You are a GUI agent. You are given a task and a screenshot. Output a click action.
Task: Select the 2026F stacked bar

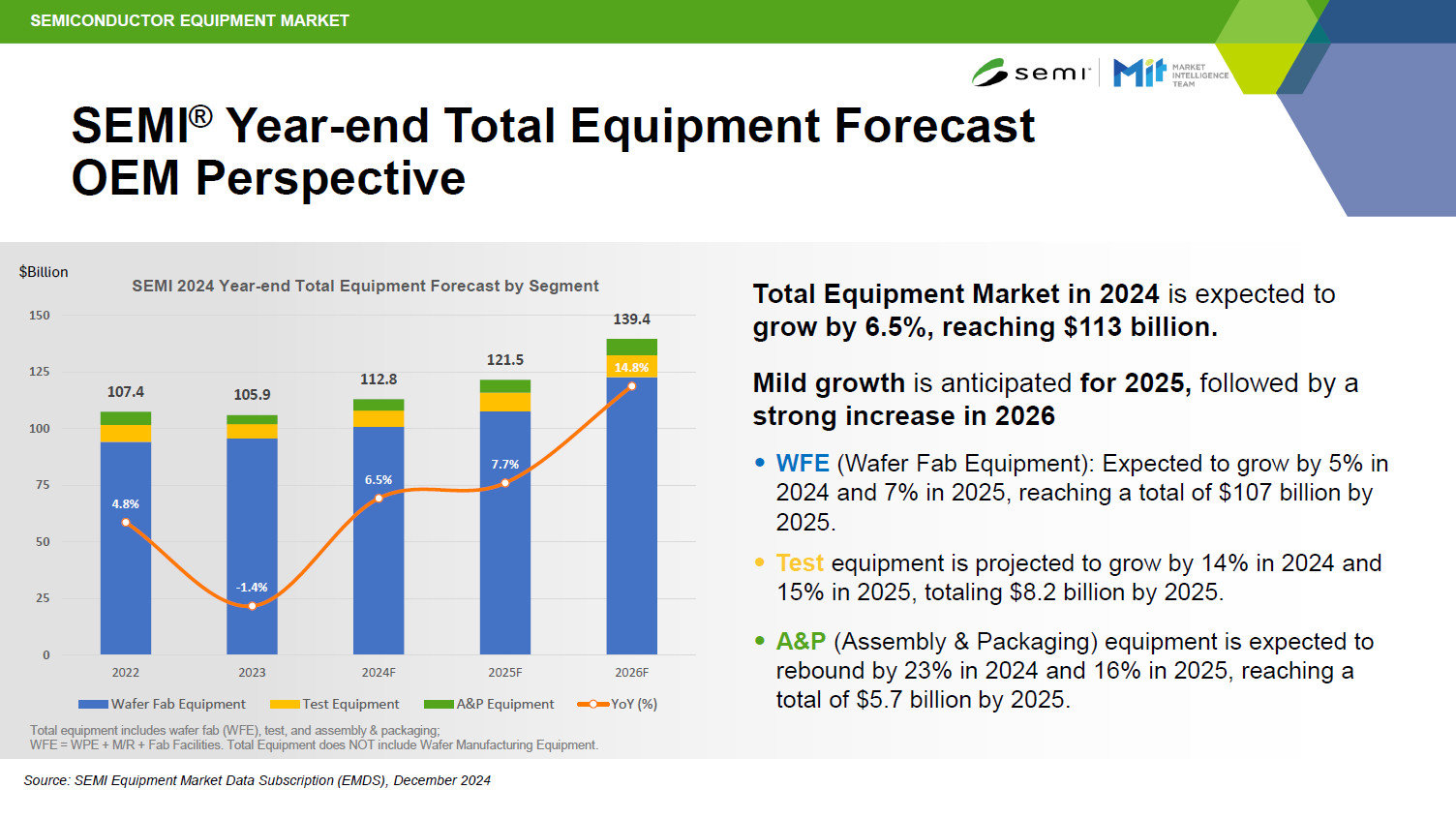pyautogui.click(x=632, y=497)
